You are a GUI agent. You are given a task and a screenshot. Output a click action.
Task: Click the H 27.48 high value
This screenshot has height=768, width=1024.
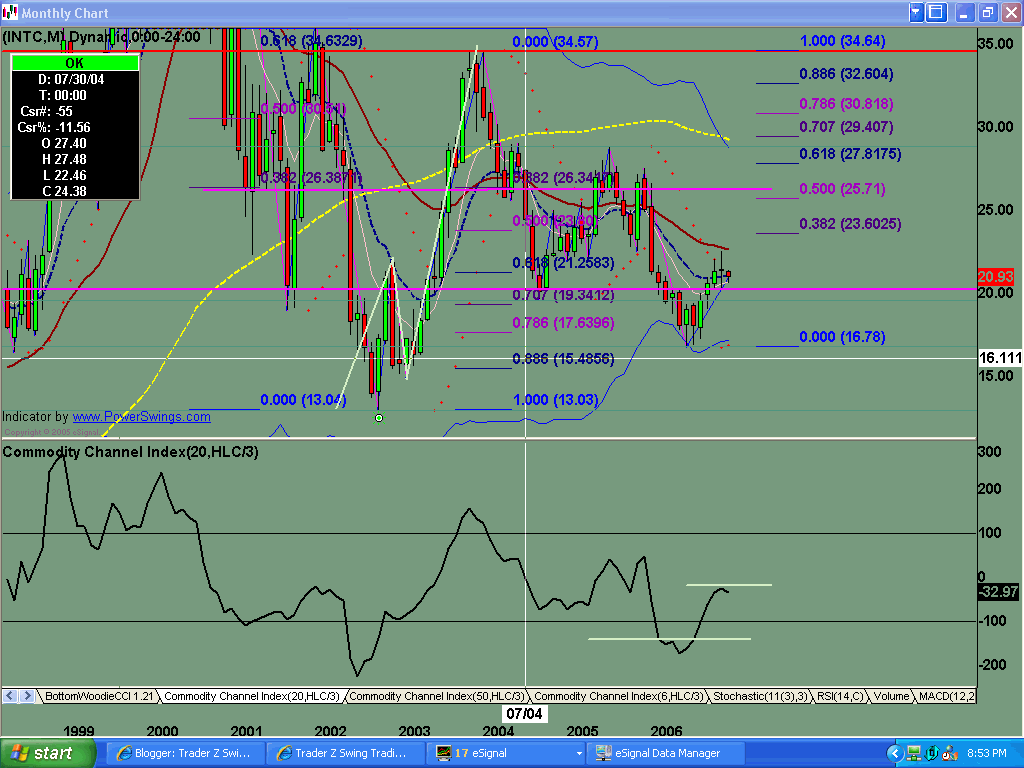64,159
